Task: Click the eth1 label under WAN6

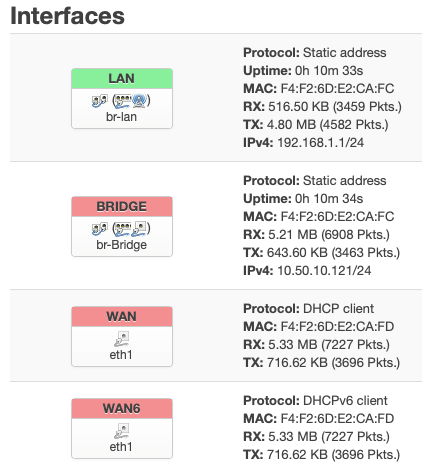Action: tap(121, 447)
